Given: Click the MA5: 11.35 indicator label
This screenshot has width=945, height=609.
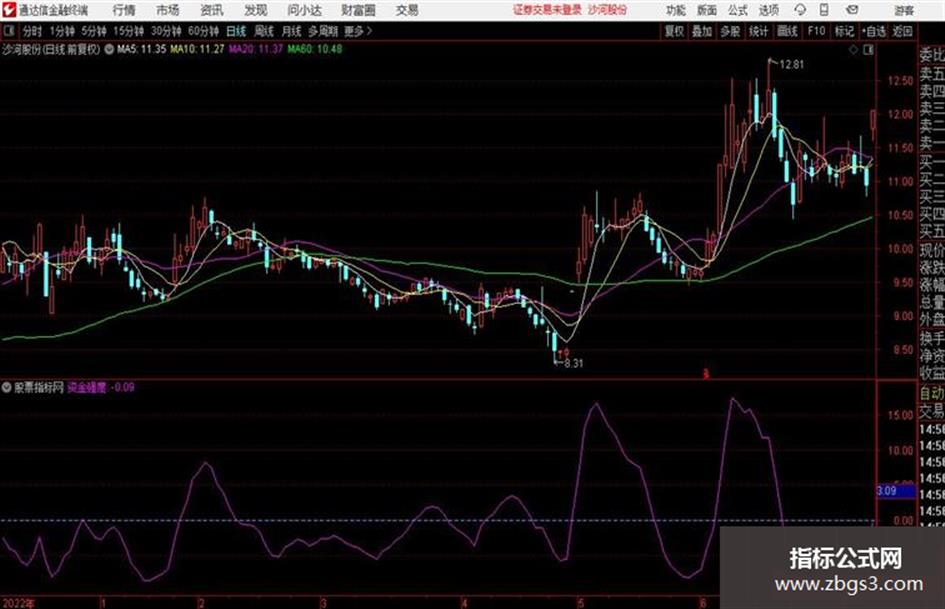Looking at the screenshot, I should 141,49.
